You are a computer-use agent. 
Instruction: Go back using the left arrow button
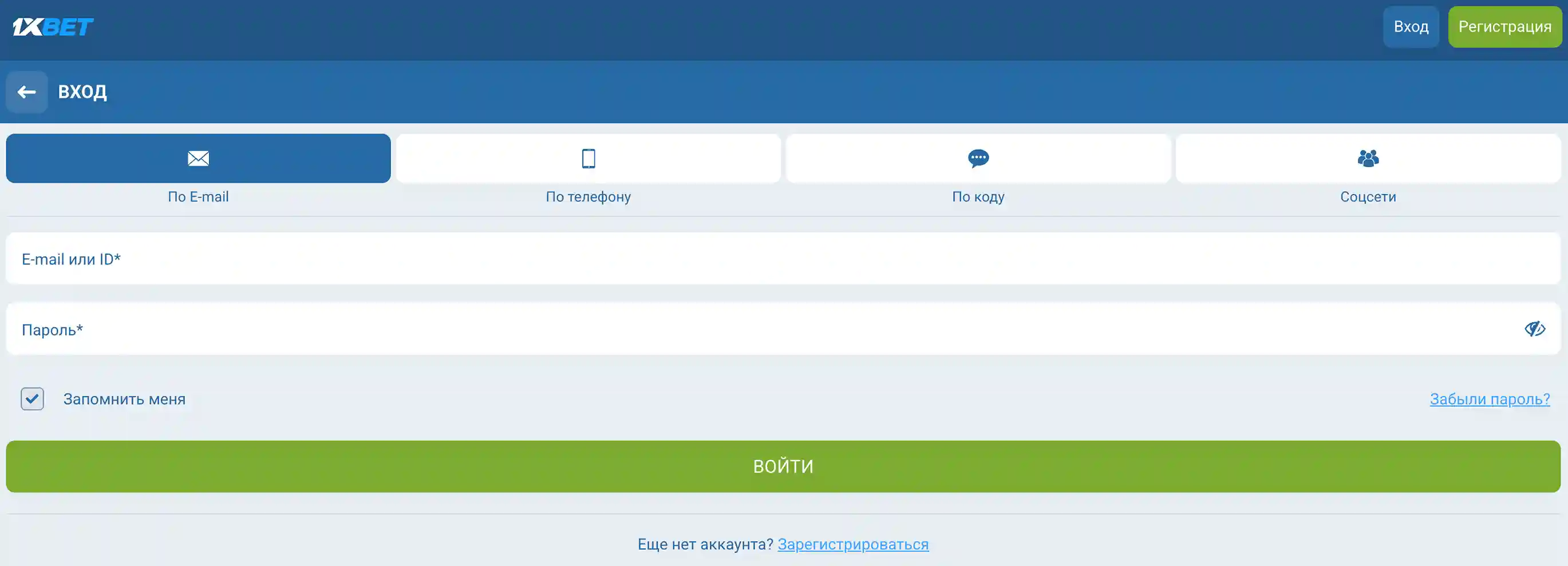pos(27,92)
